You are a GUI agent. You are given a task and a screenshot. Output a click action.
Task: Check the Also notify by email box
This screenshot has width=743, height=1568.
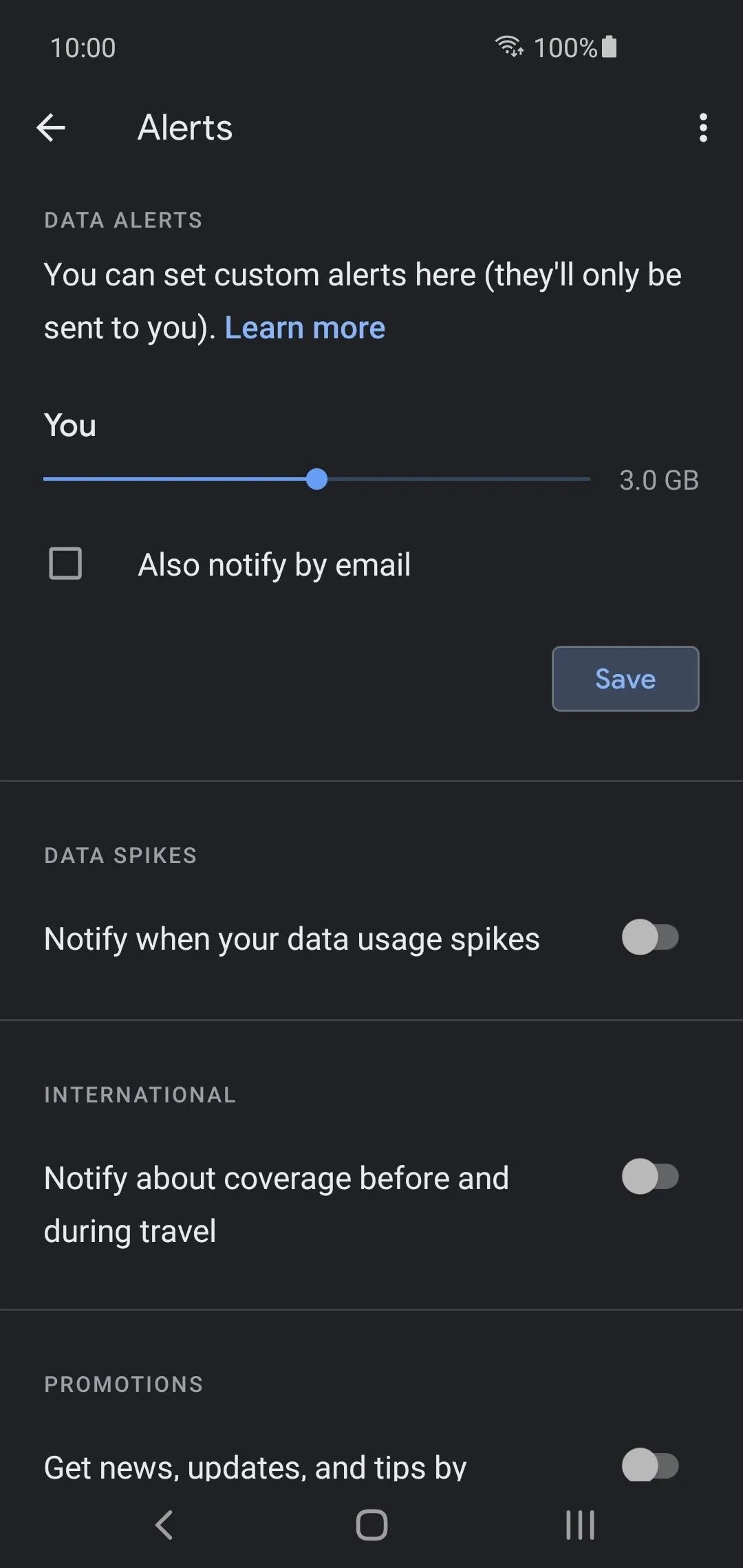coord(65,563)
